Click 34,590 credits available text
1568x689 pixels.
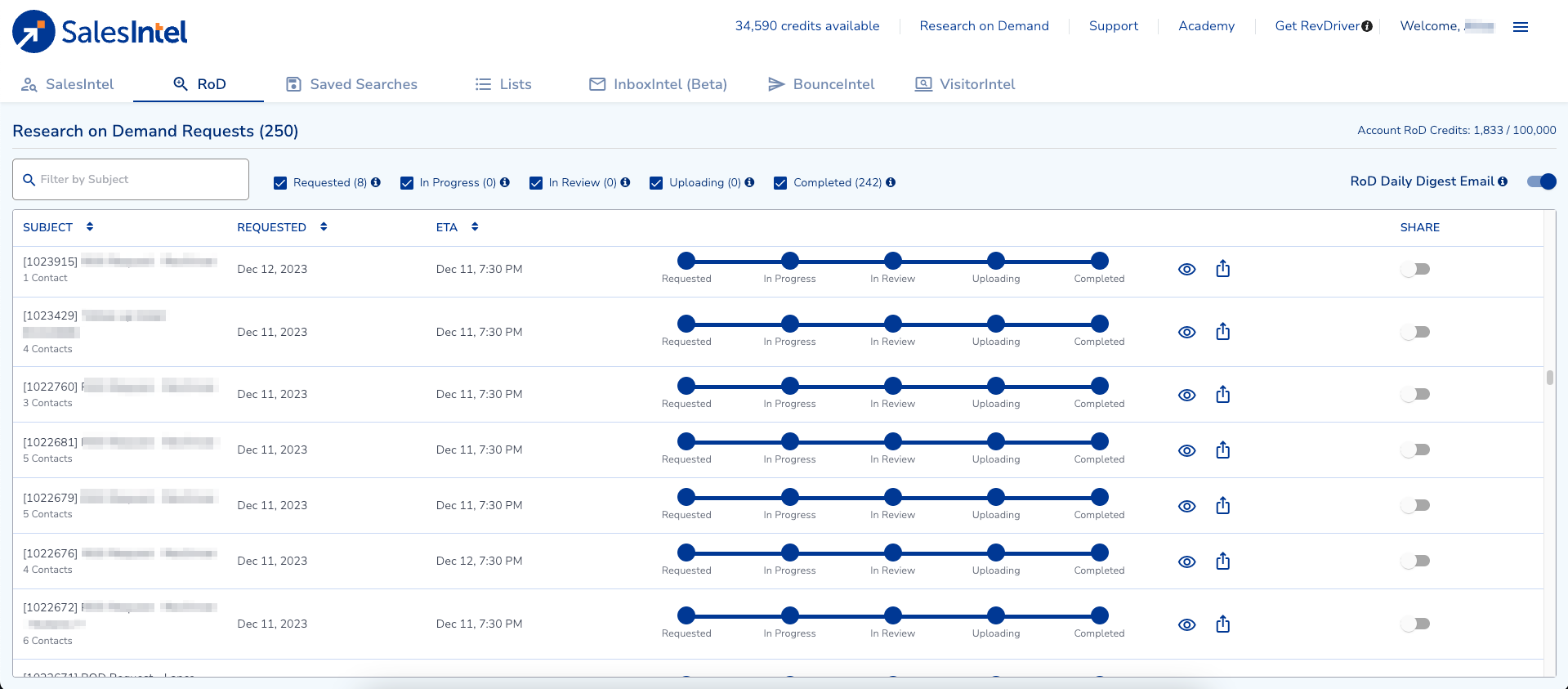click(x=807, y=26)
